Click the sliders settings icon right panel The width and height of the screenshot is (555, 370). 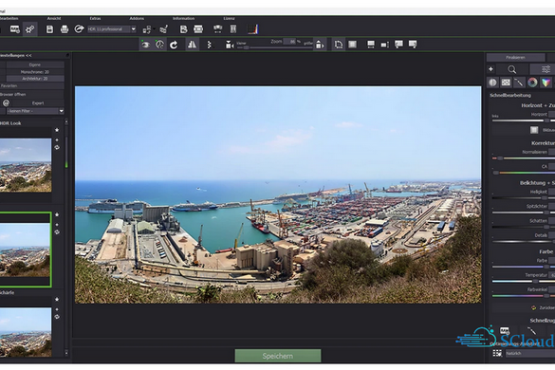(x=545, y=69)
